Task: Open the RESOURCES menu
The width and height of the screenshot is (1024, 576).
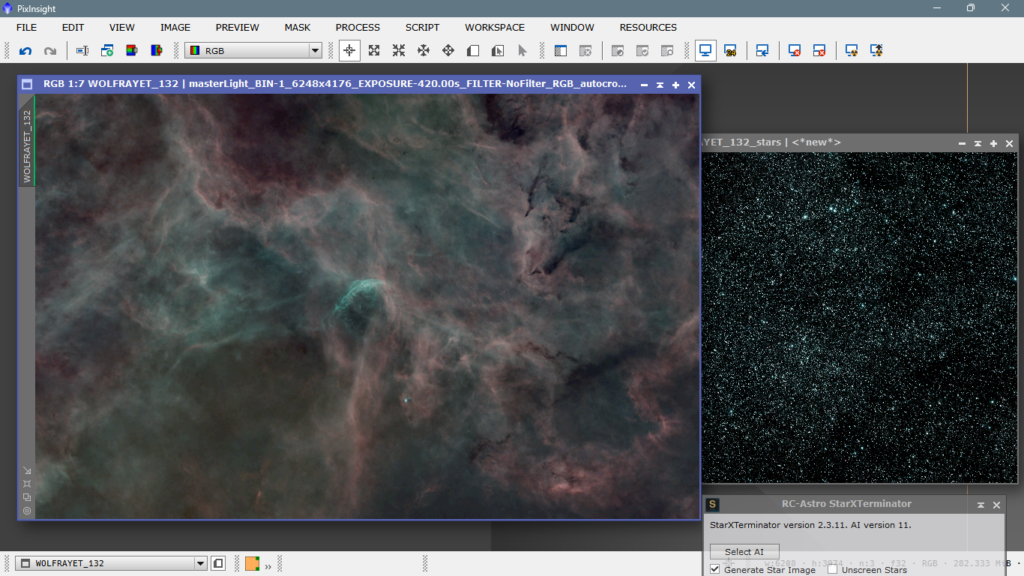Action: click(648, 27)
